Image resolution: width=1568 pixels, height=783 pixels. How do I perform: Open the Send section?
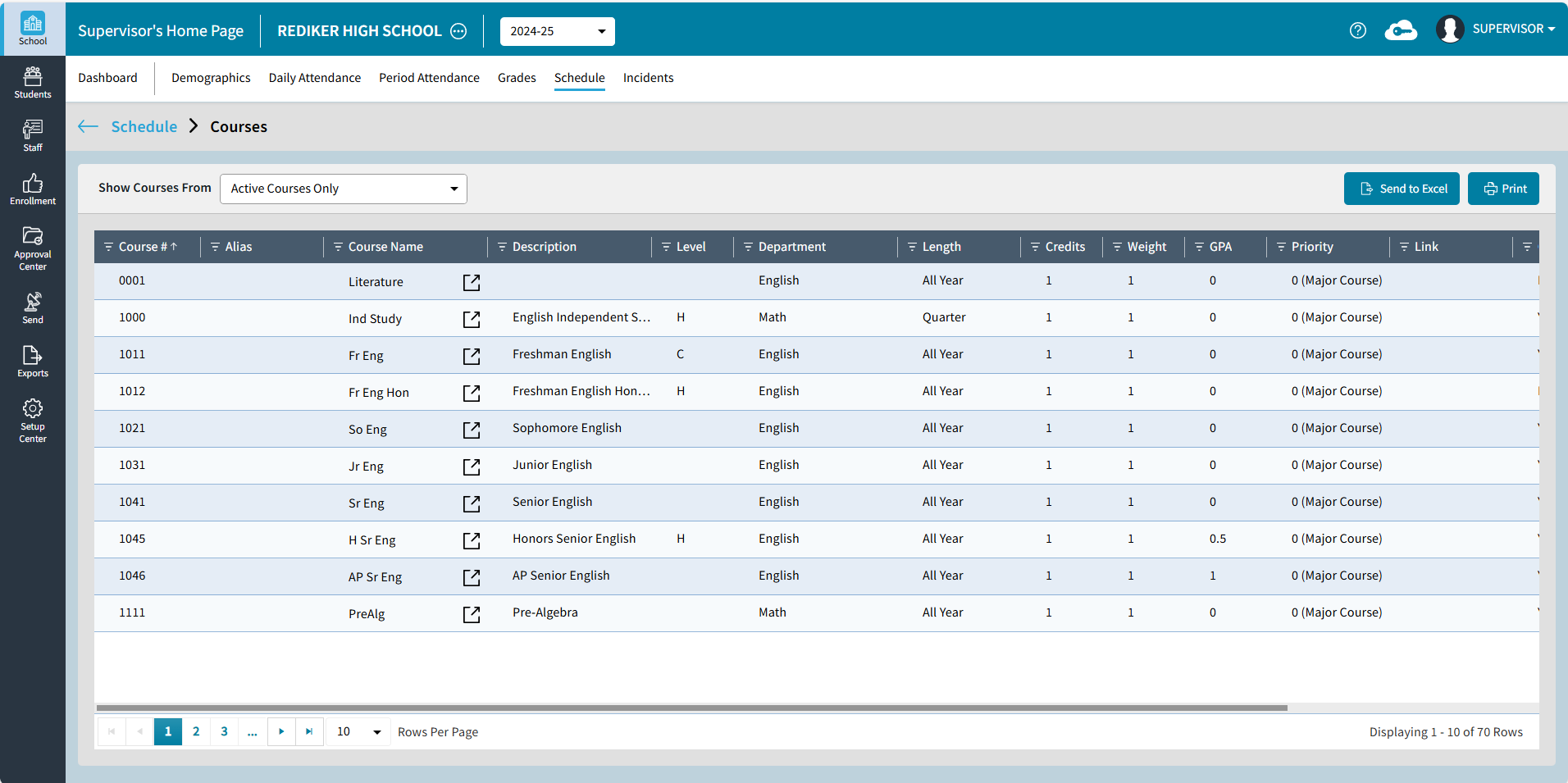33,308
